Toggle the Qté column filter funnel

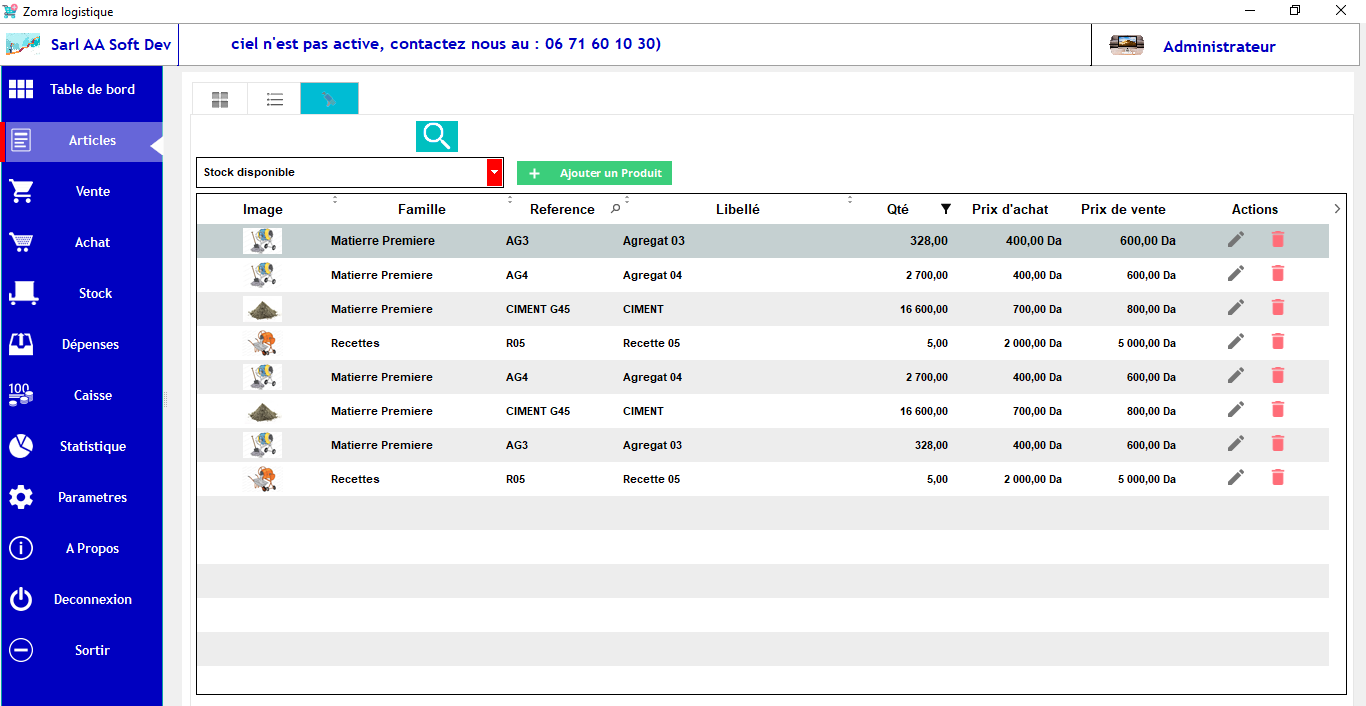point(946,209)
